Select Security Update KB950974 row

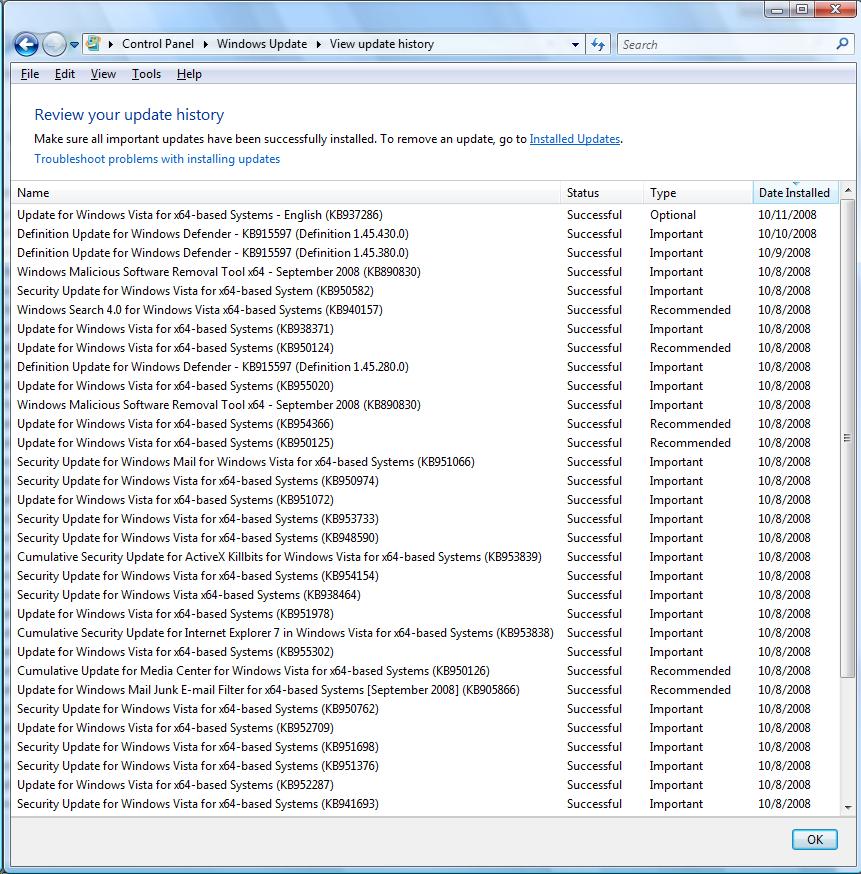coord(425,480)
